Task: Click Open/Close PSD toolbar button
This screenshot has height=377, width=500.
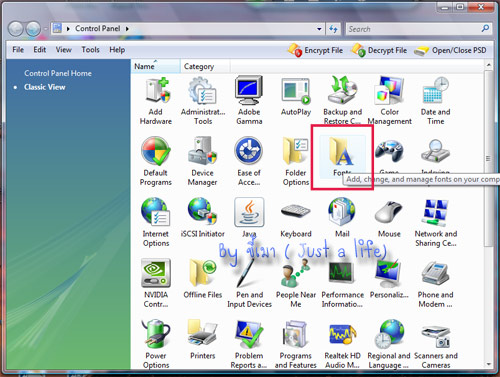Action: coord(450,50)
